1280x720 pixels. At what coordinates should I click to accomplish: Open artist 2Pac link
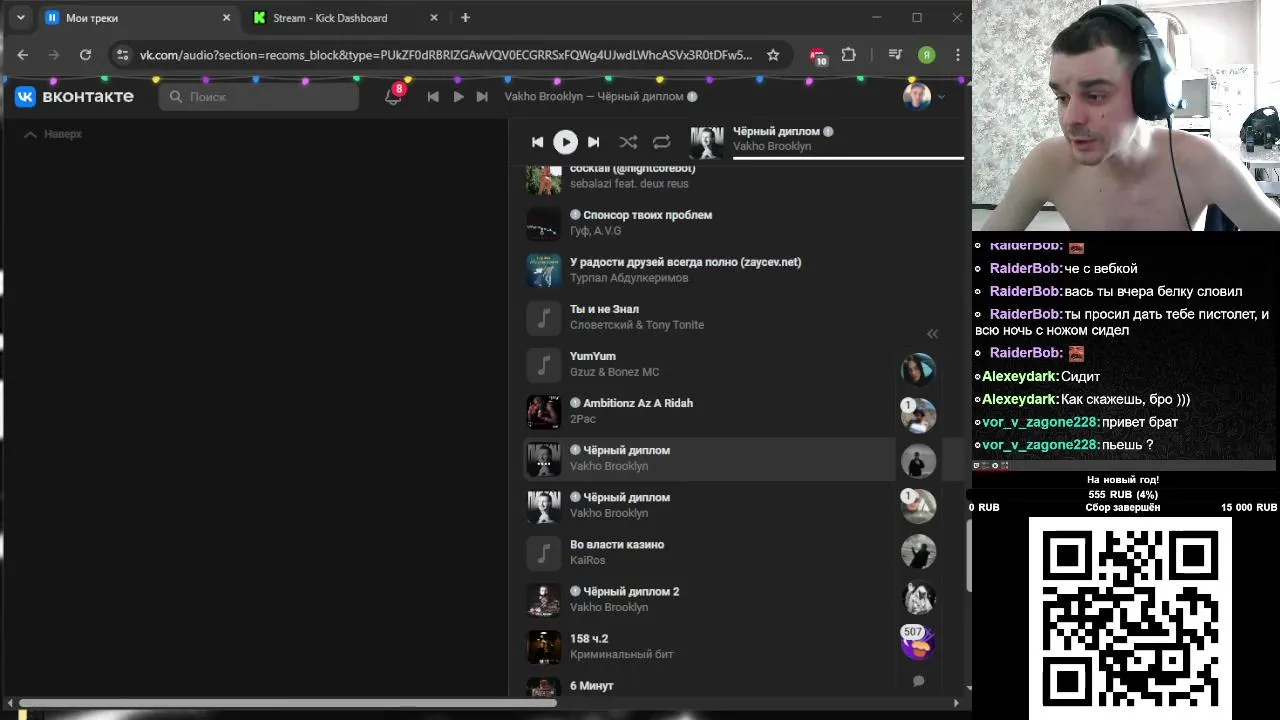pos(583,419)
